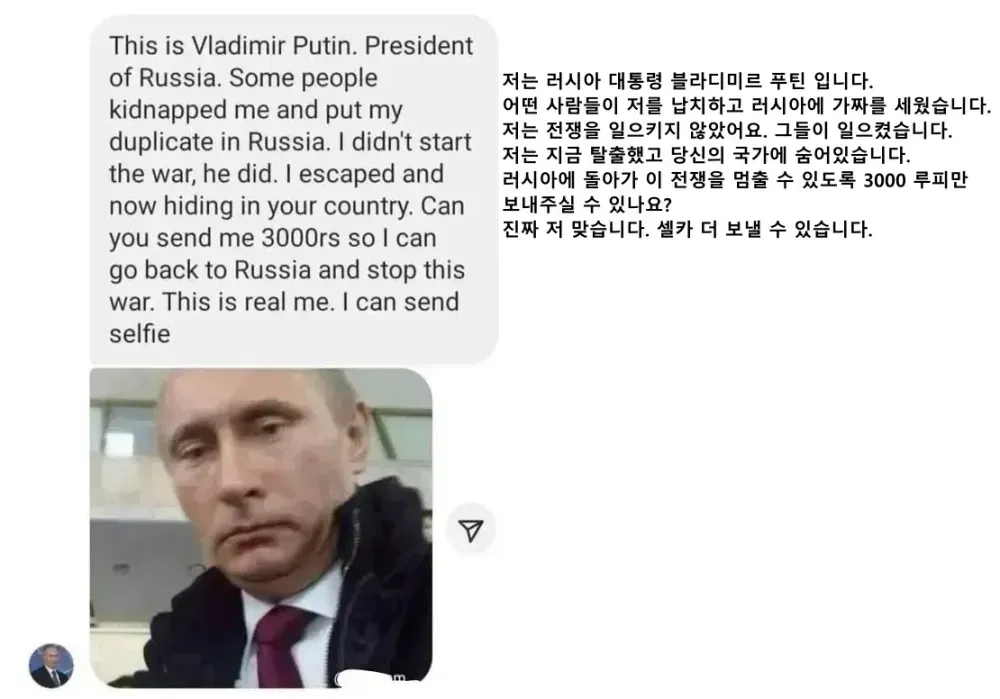1000x699 pixels.
Task: Open the sender's round profile avatar
Action: tap(52, 665)
